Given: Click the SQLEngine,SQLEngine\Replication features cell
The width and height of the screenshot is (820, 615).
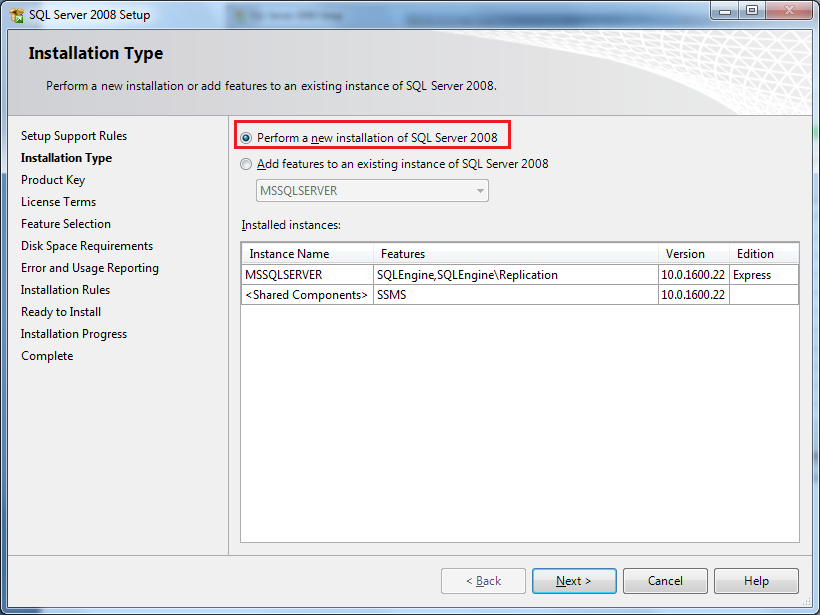Looking at the screenshot, I should tap(516, 275).
